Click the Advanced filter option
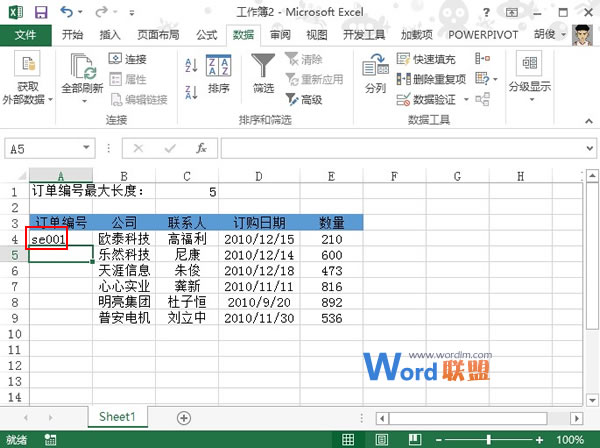The height and width of the screenshot is (448, 600). (x=304, y=99)
